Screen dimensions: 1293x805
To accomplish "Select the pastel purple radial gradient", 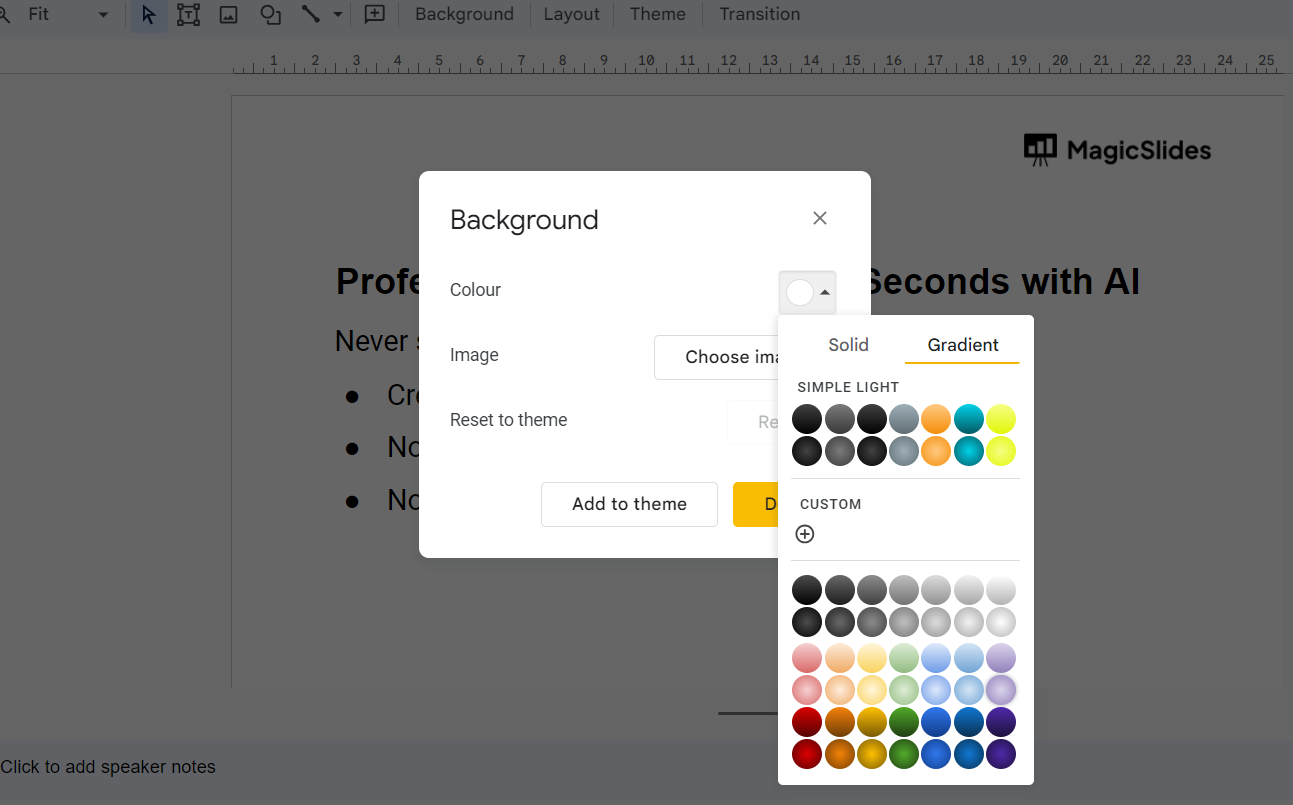I will [x=1001, y=690].
